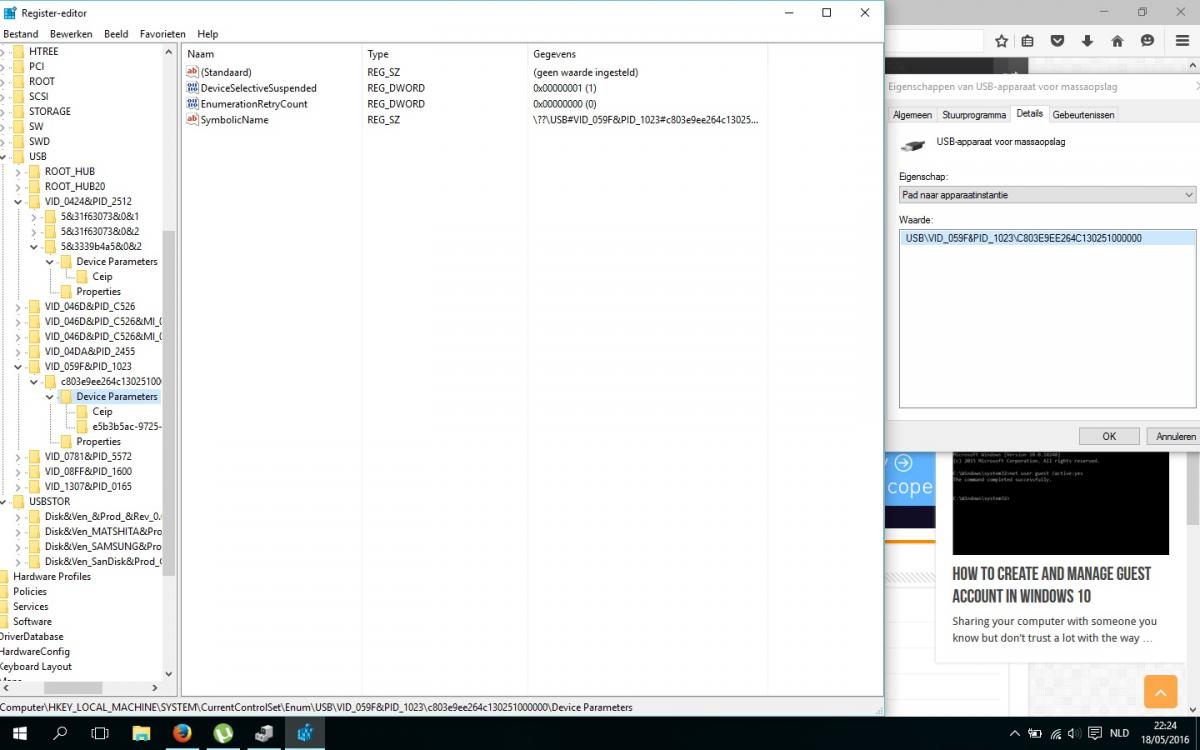Click the Windows Start button
Viewport: 1200px width, 750px height.
20,733
